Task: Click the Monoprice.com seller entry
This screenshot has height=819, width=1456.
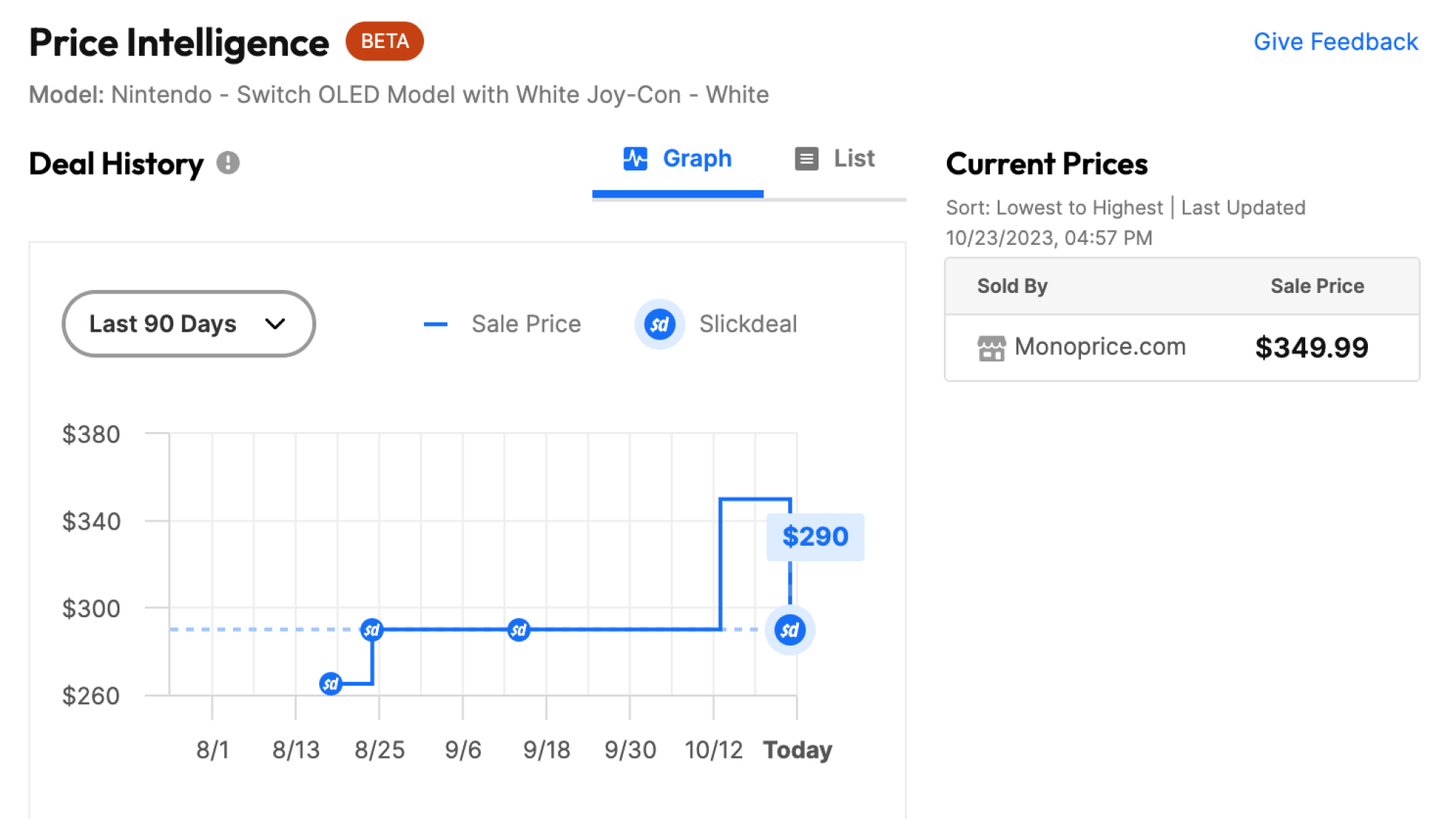Action: click(x=1099, y=347)
